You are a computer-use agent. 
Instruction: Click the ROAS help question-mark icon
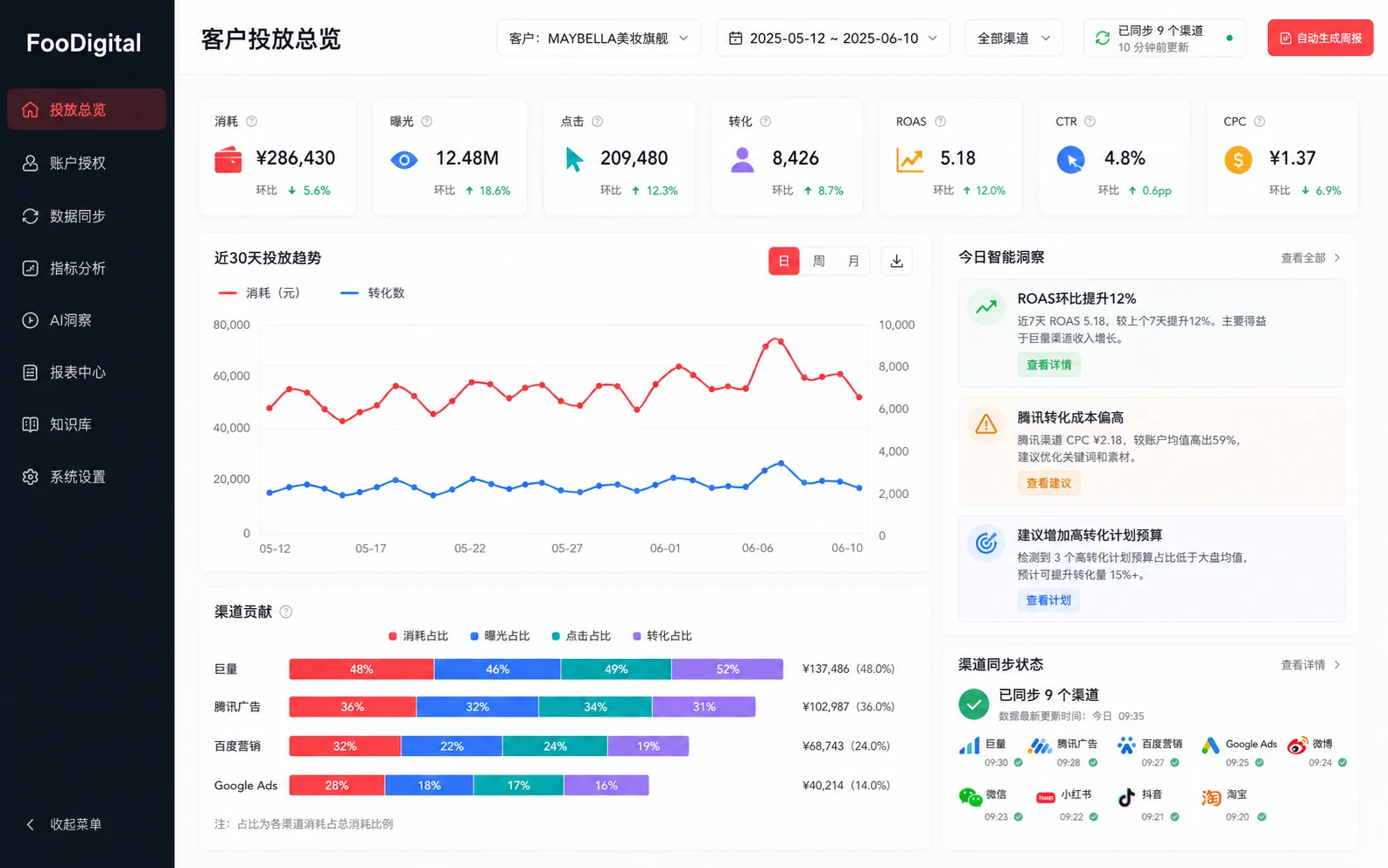coord(940,122)
